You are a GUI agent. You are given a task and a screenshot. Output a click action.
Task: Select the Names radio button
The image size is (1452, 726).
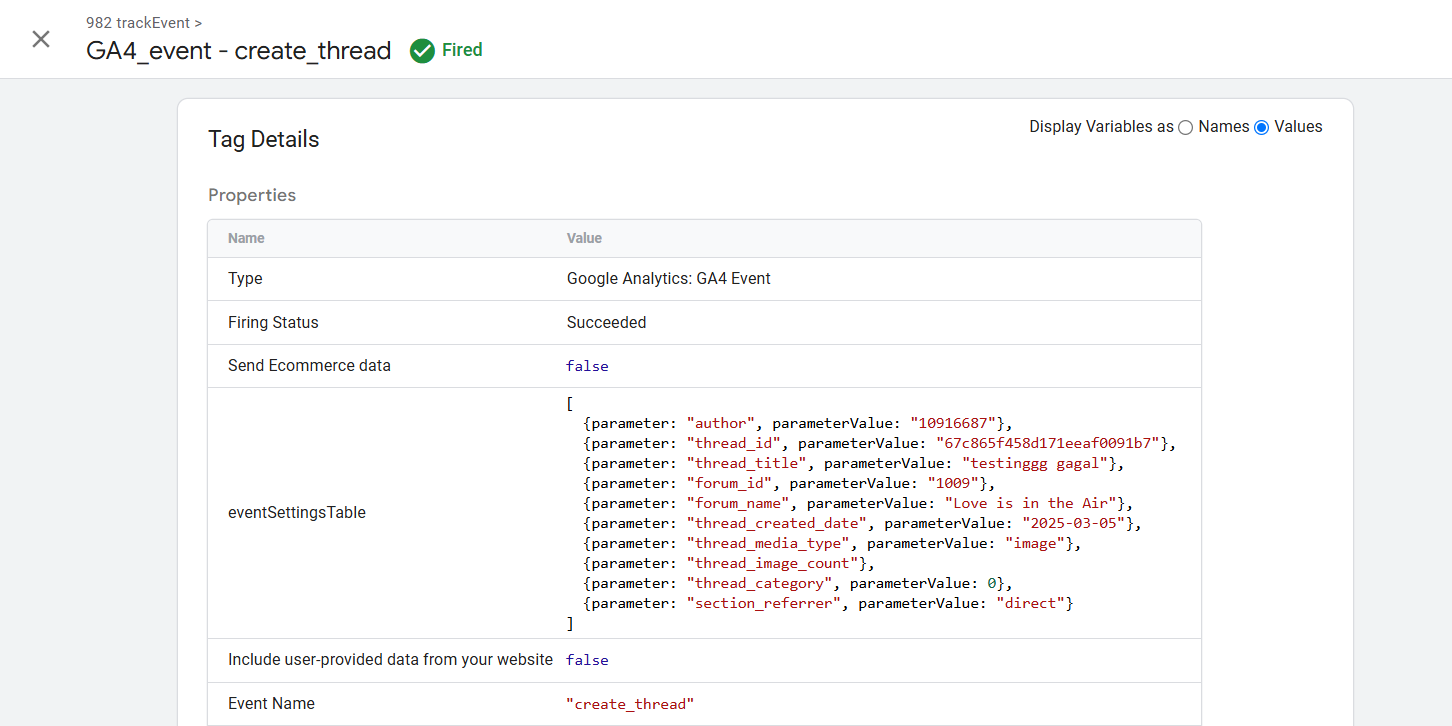pos(1185,127)
